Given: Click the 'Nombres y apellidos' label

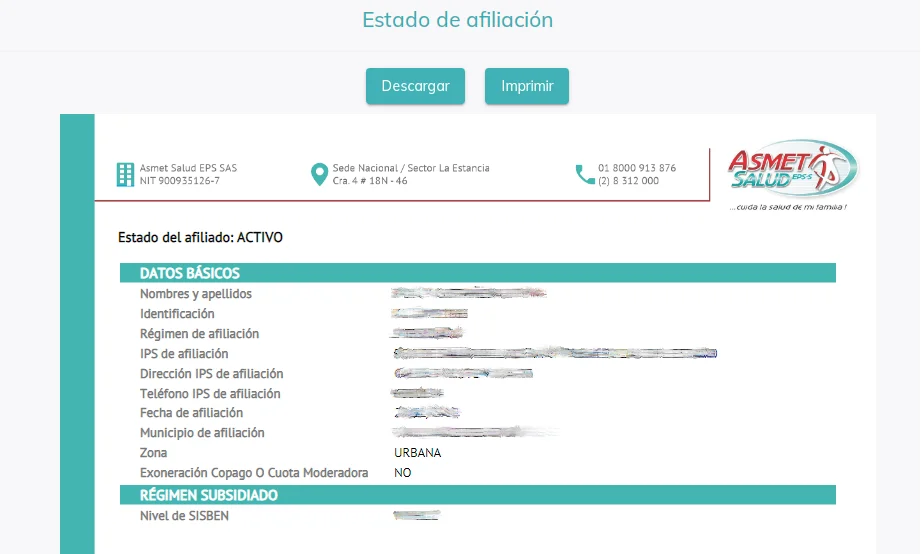Looking at the screenshot, I should point(196,294).
